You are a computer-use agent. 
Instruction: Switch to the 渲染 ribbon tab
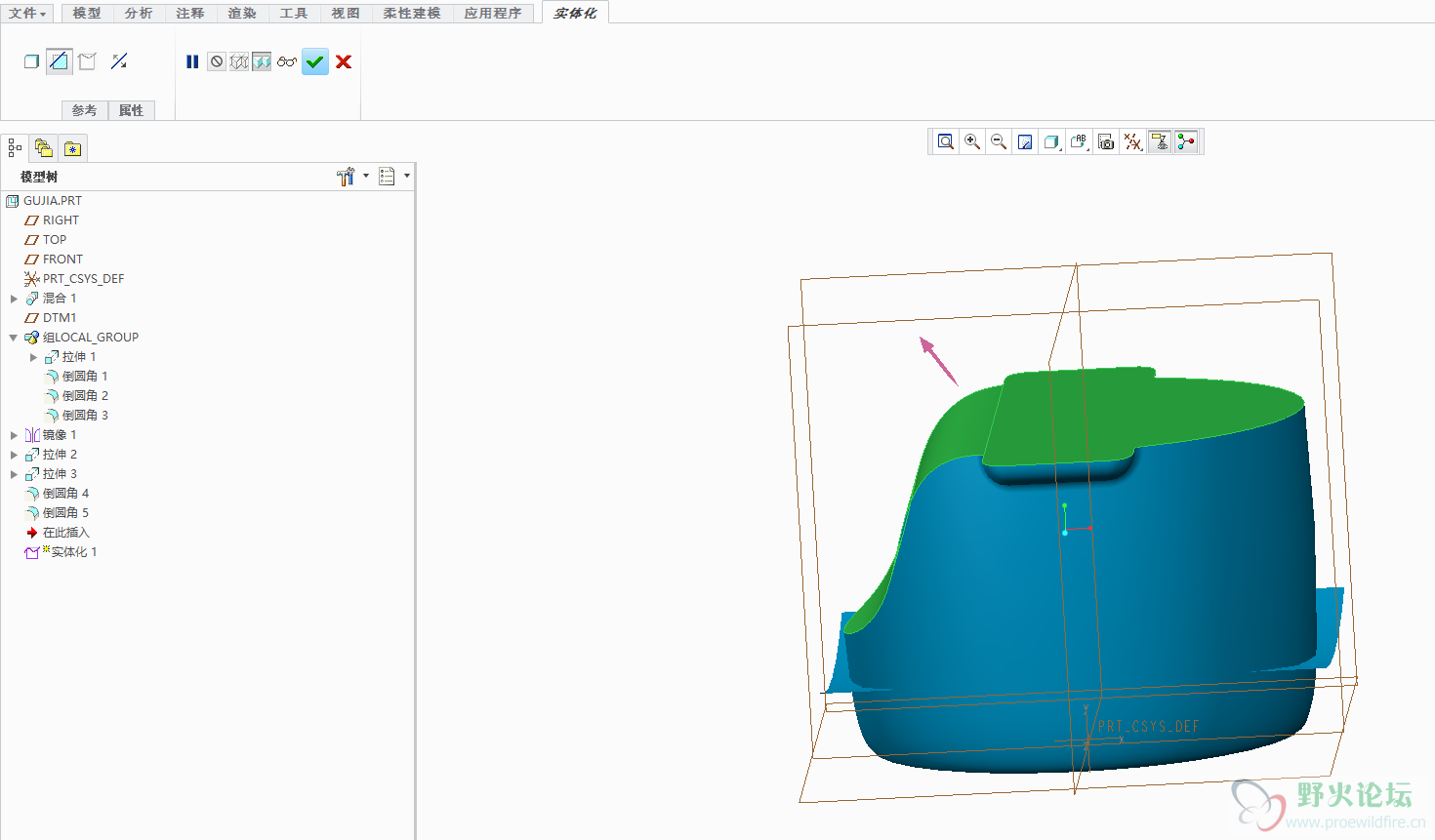242,13
